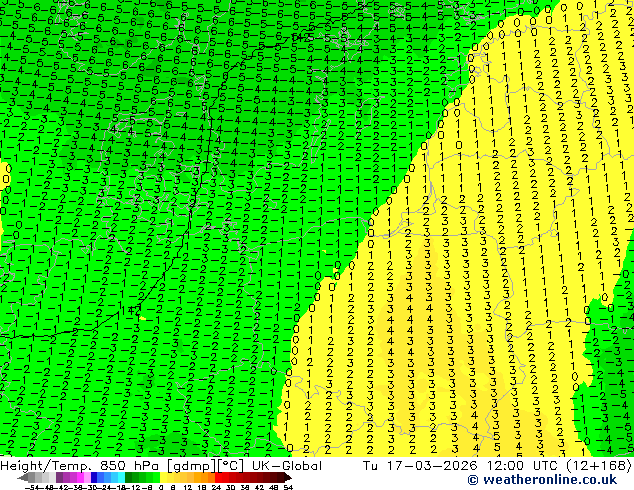Image resolution: width=634 pixels, height=490 pixels.
Task: Click the (12+168) forecast hour label
Action: pos(598,466)
